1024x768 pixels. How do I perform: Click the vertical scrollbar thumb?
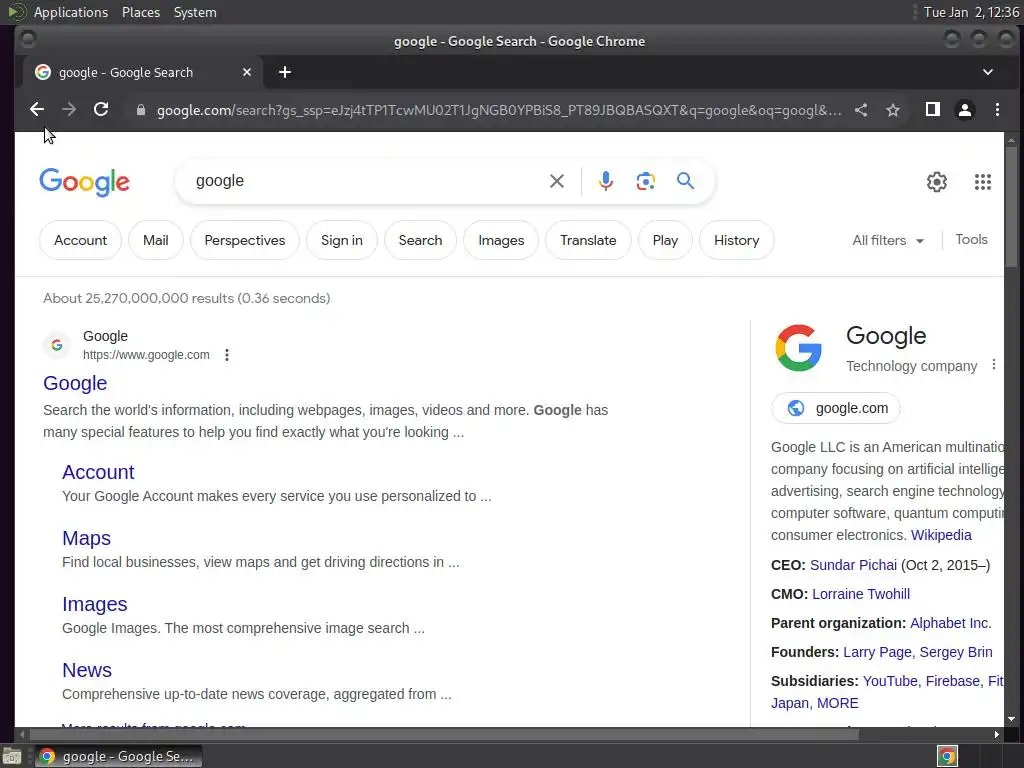click(1011, 206)
